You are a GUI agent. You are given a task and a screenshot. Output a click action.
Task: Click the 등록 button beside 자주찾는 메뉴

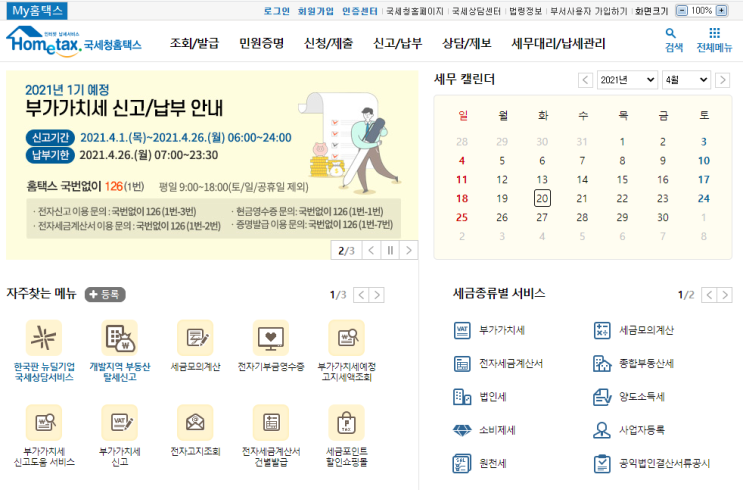(105, 294)
